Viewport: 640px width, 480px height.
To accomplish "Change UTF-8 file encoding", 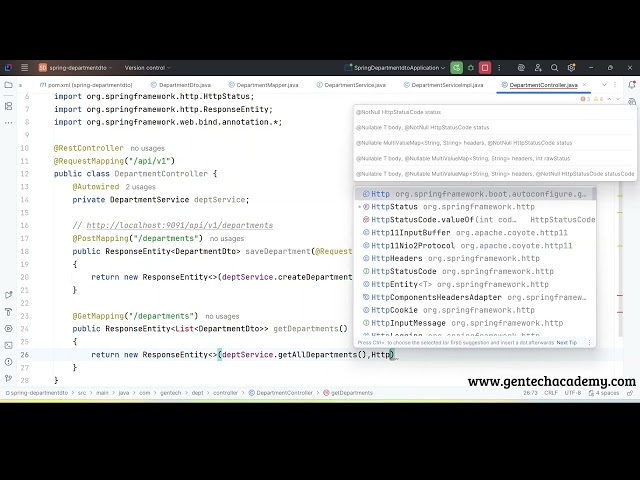I will point(573,393).
